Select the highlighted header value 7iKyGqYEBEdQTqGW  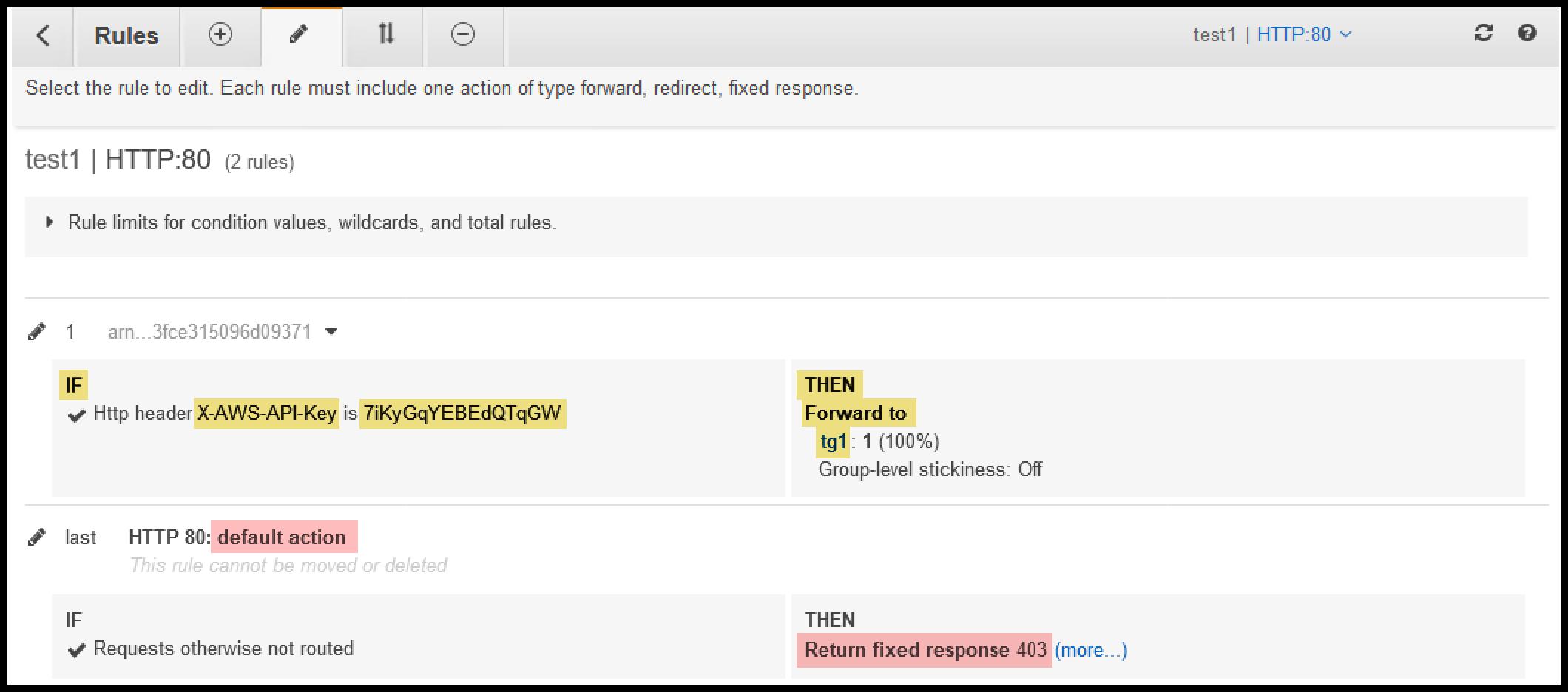(x=462, y=413)
